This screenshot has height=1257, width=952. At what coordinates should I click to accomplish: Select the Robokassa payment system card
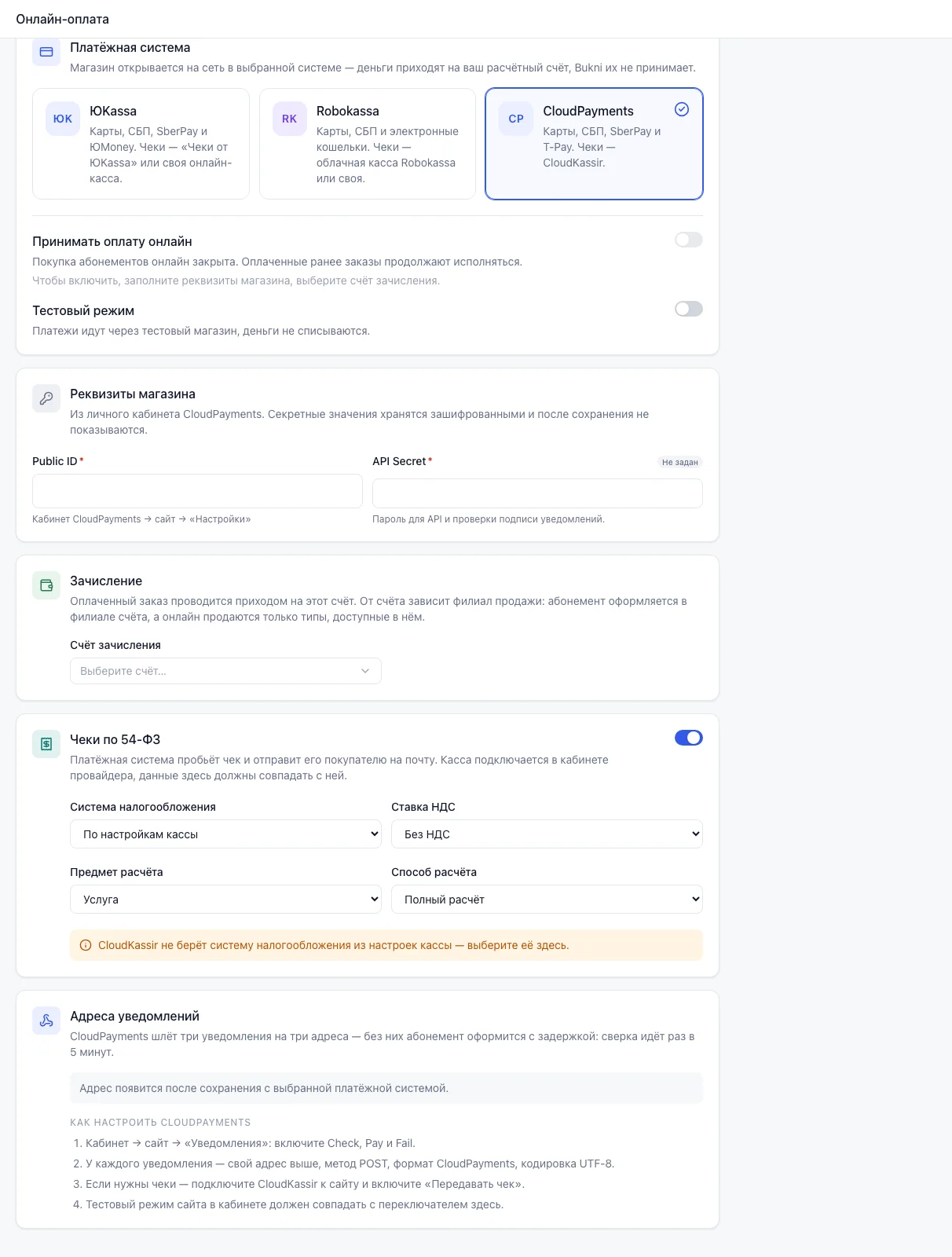368,144
